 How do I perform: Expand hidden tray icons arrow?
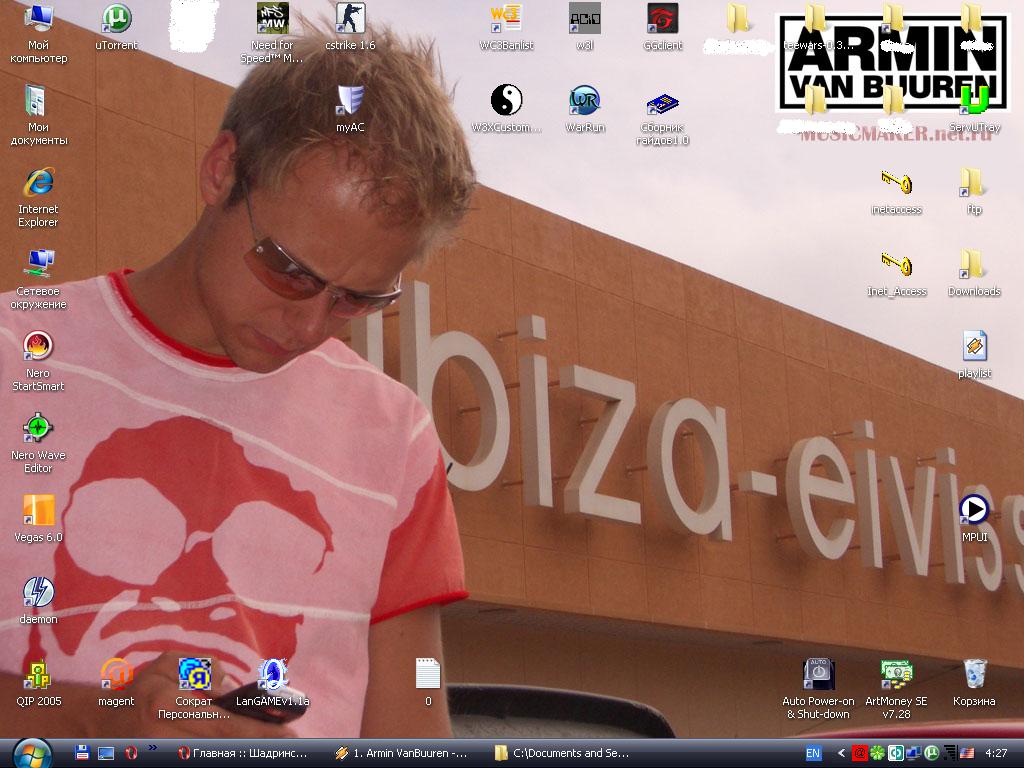click(x=841, y=754)
